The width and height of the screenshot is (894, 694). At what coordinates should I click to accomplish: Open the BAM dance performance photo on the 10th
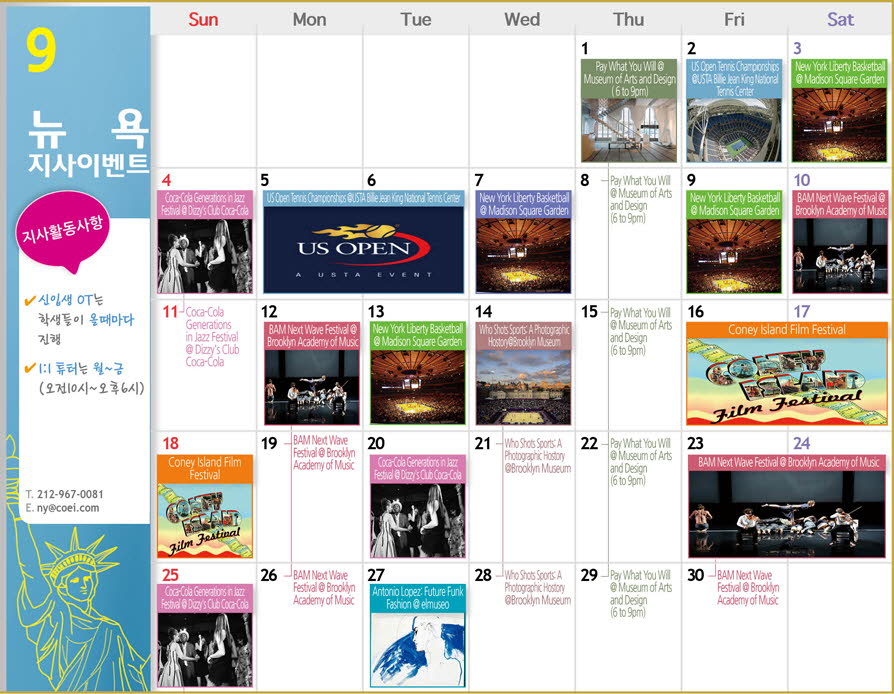(840, 256)
